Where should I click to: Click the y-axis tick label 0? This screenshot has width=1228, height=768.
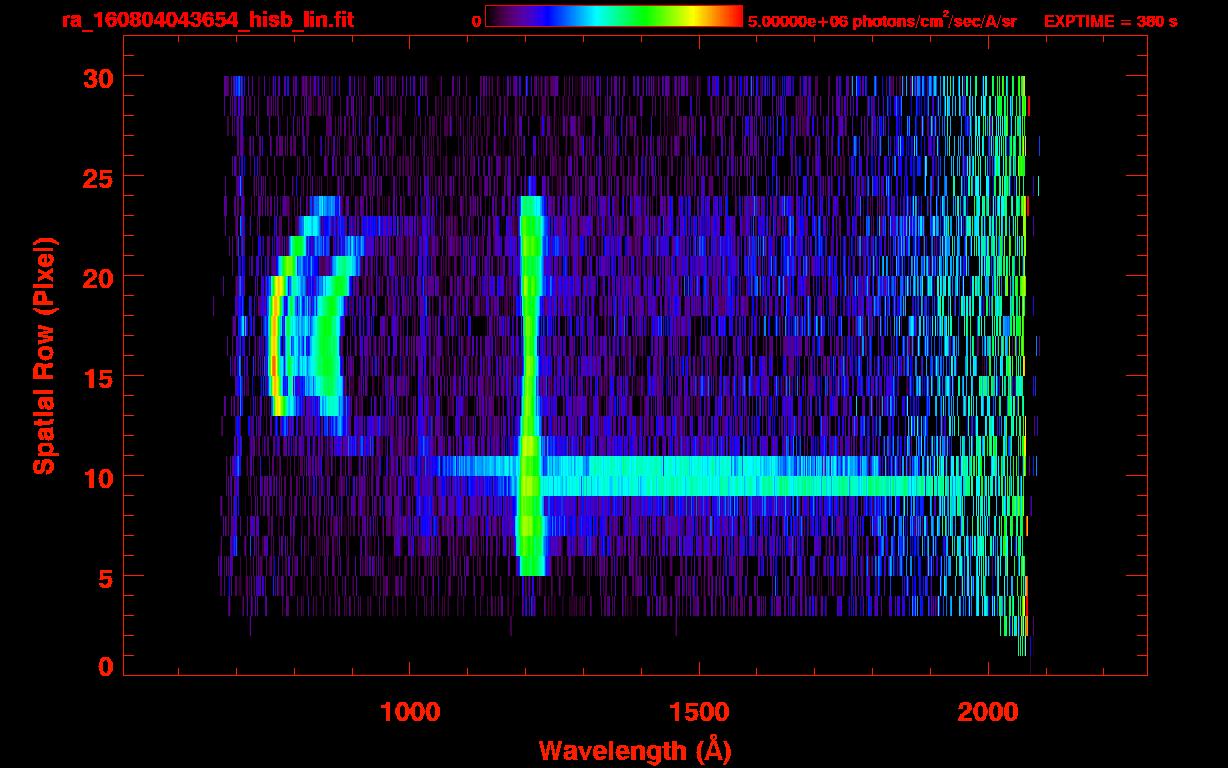pos(105,666)
